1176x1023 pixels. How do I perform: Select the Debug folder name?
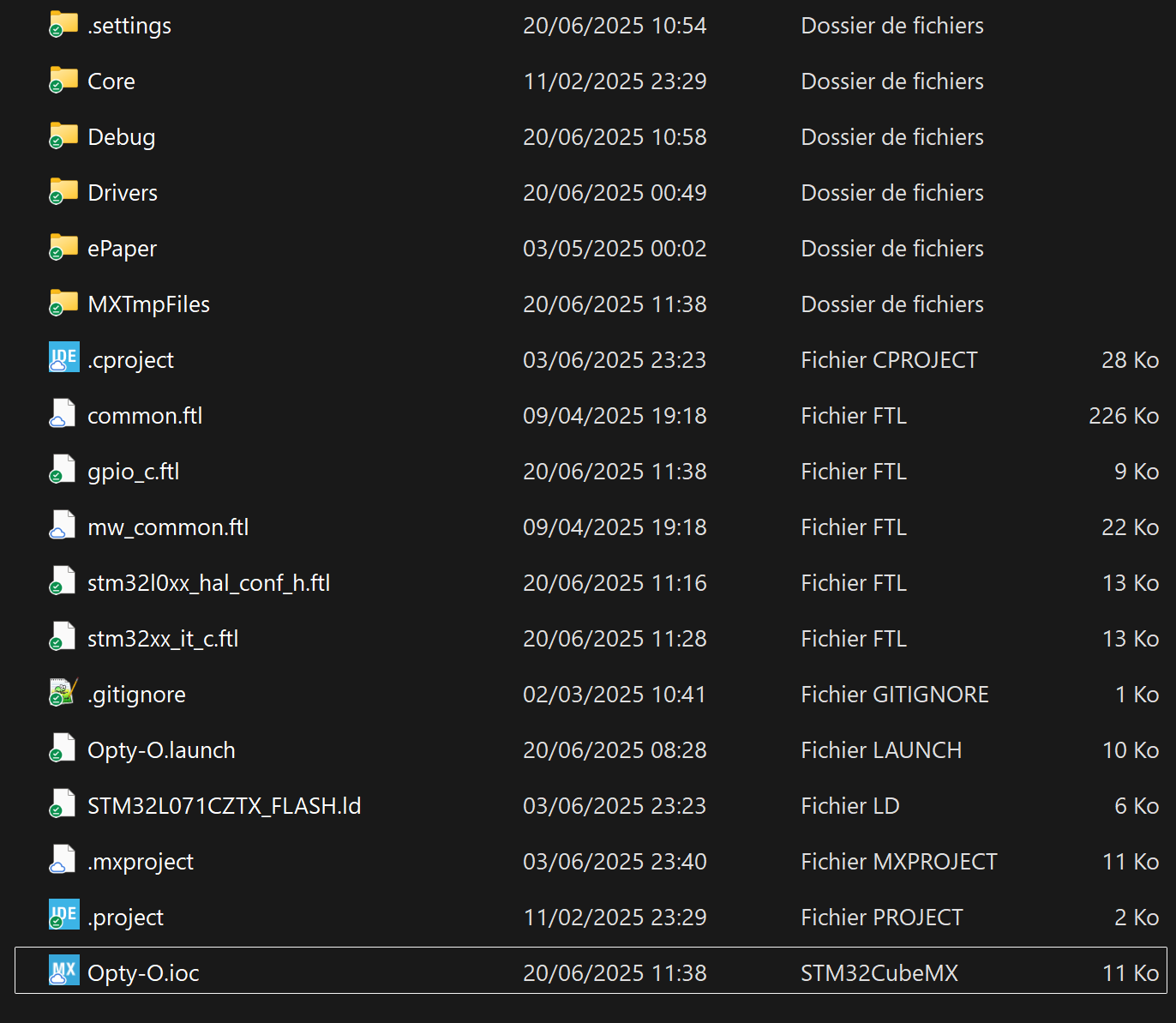coord(122,137)
